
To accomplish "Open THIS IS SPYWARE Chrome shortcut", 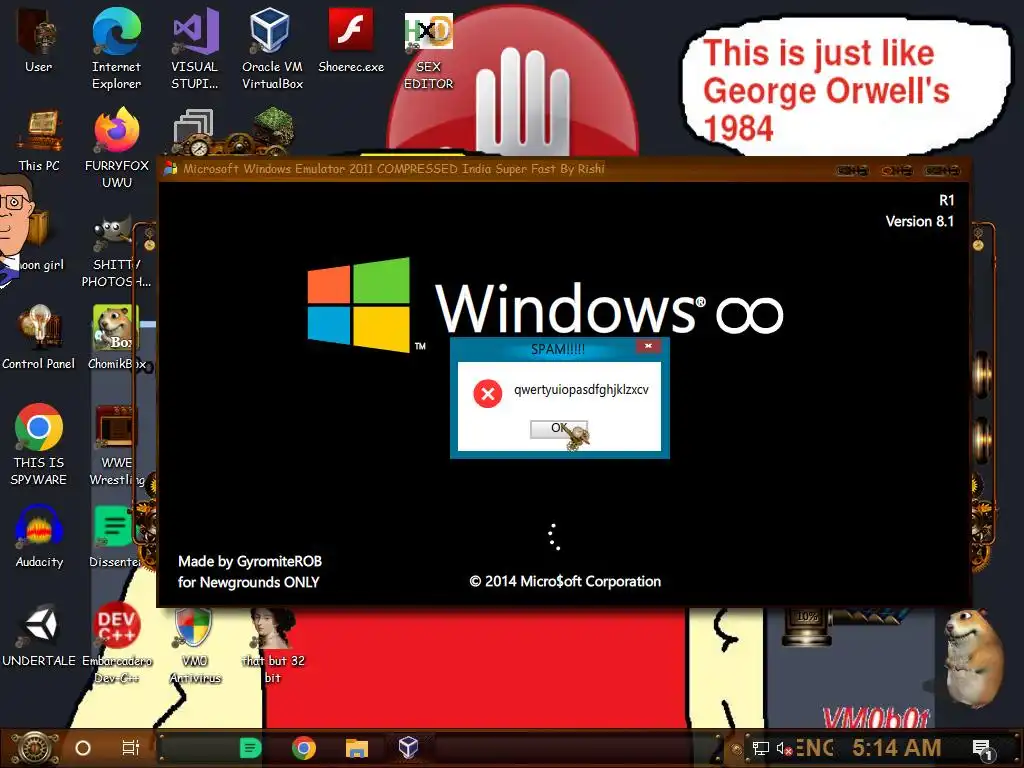I will [x=39, y=444].
